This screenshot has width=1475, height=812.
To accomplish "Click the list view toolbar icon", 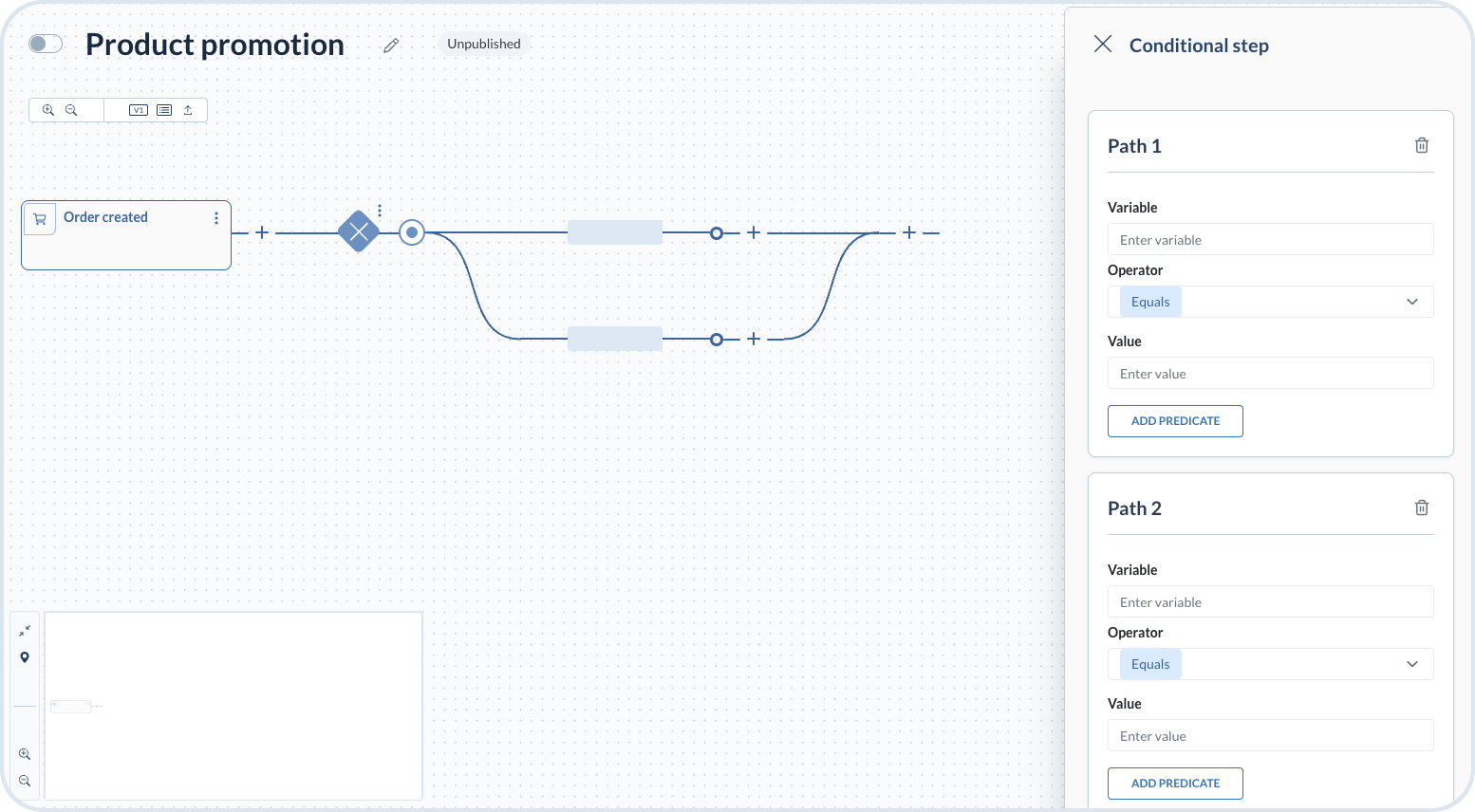I will tap(164, 110).
